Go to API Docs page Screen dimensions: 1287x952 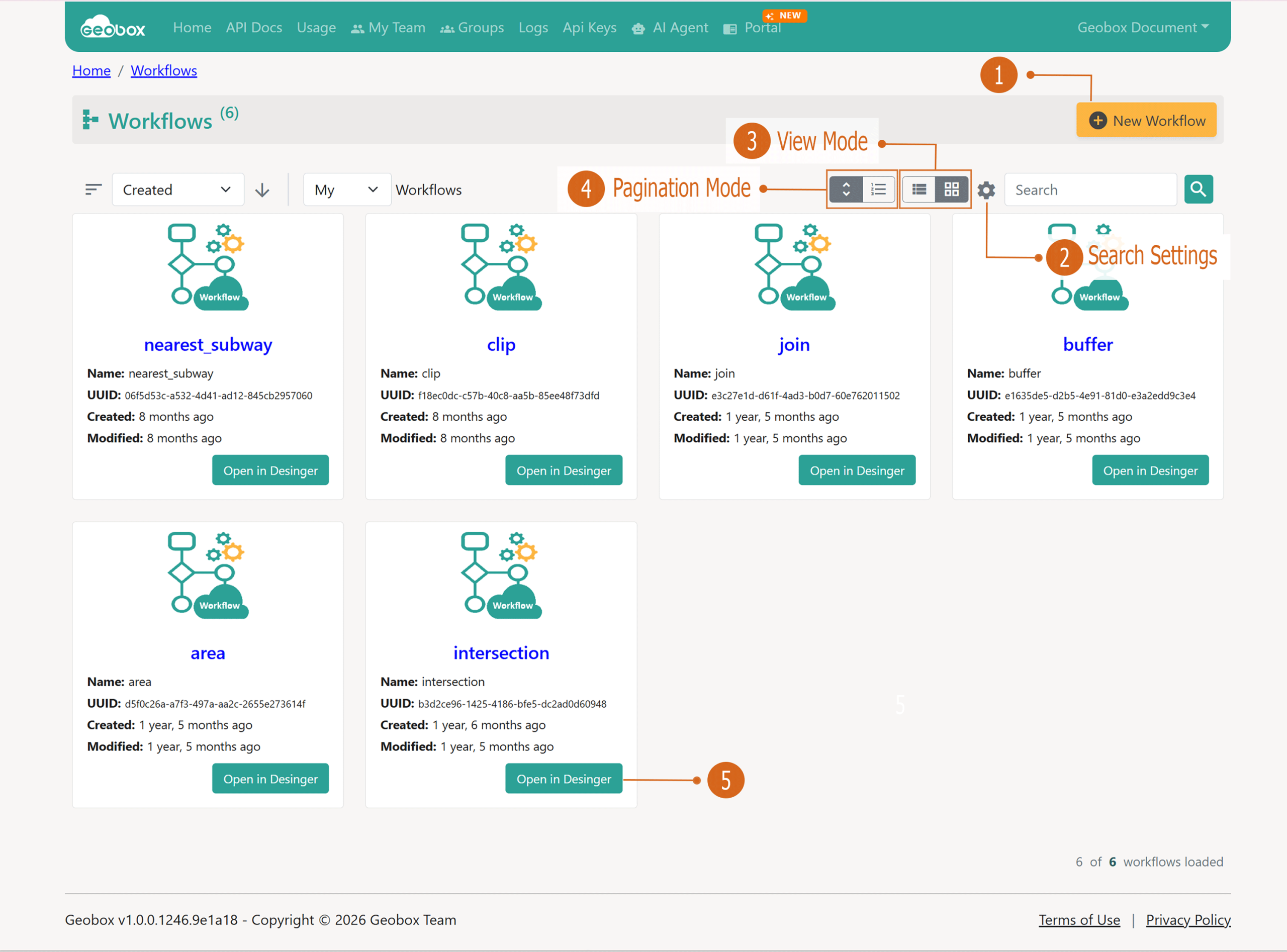coord(253,28)
